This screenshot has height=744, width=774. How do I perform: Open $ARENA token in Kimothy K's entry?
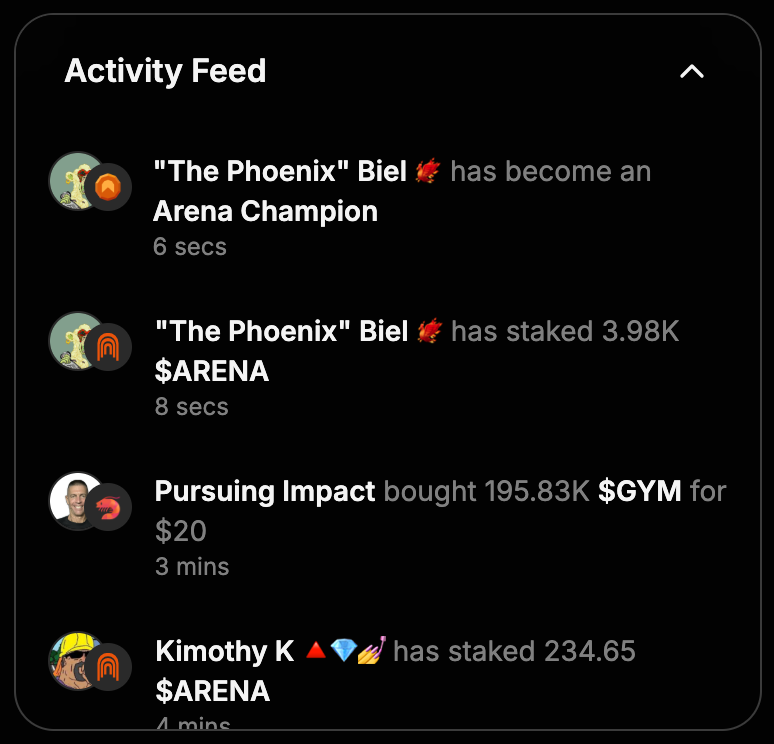(x=212, y=692)
